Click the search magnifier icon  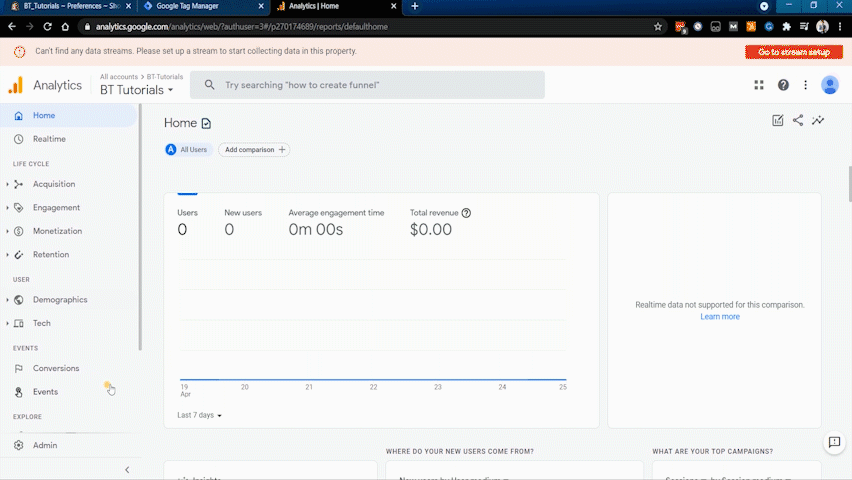pyautogui.click(x=209, y=85)
